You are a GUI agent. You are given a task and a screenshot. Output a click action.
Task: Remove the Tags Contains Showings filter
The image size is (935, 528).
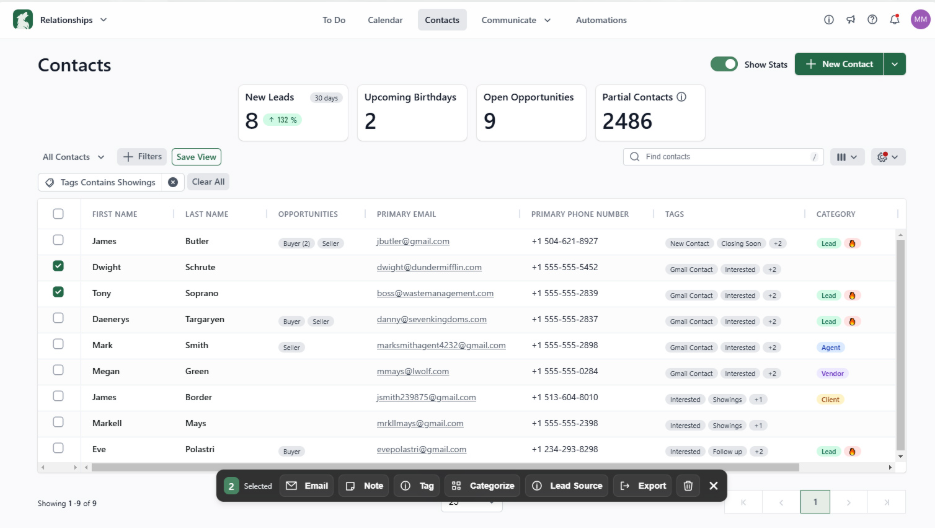173,182
